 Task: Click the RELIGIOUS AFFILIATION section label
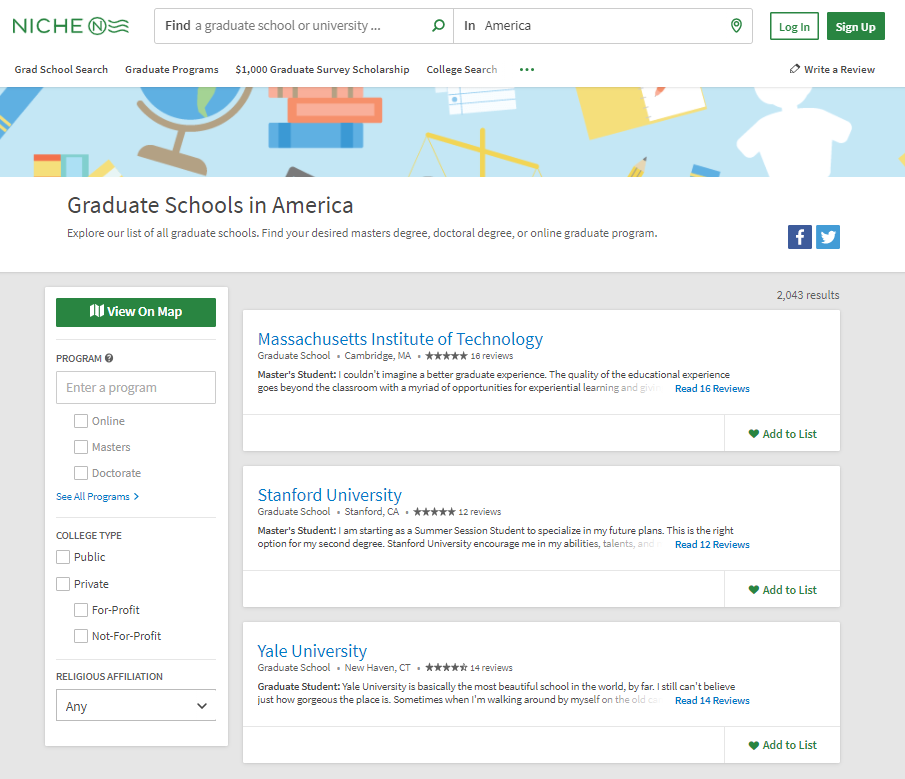point(110,676)
